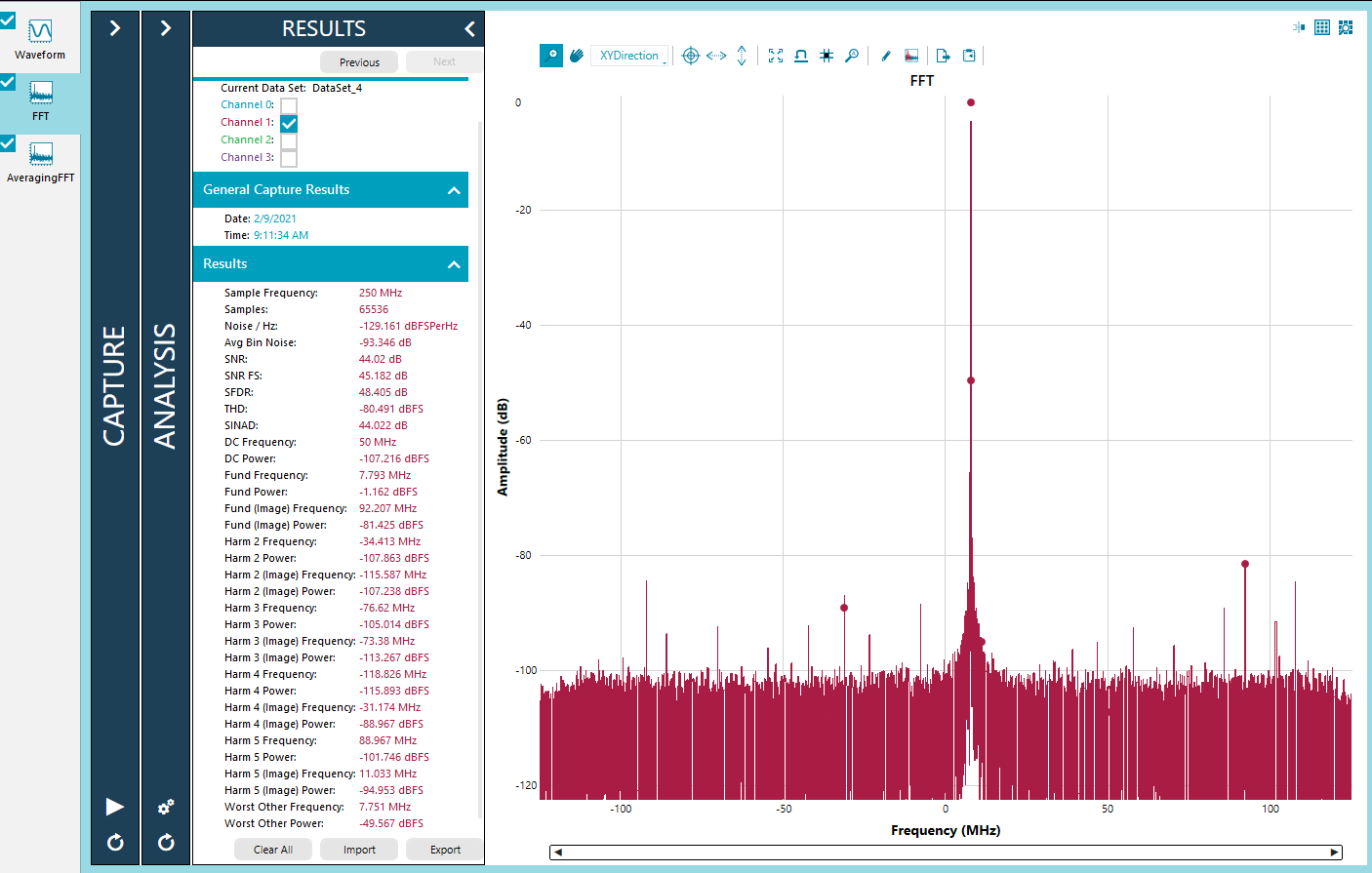The height and width of the screenshot is (873, 1372).
Task: Click the dotted grid layout icon
Action: coord(1322,27)
